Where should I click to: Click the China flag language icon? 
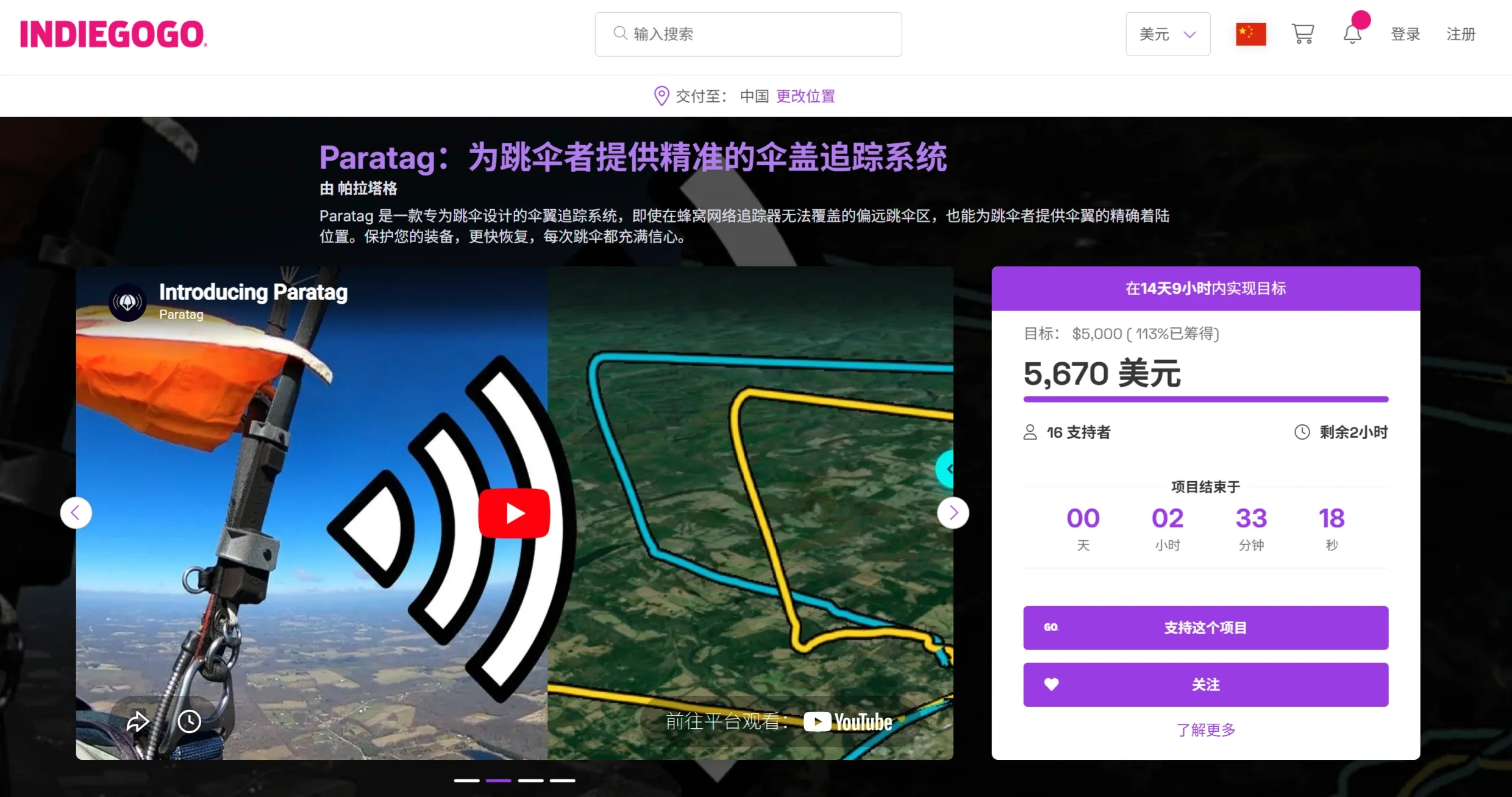click(1250, 34)
